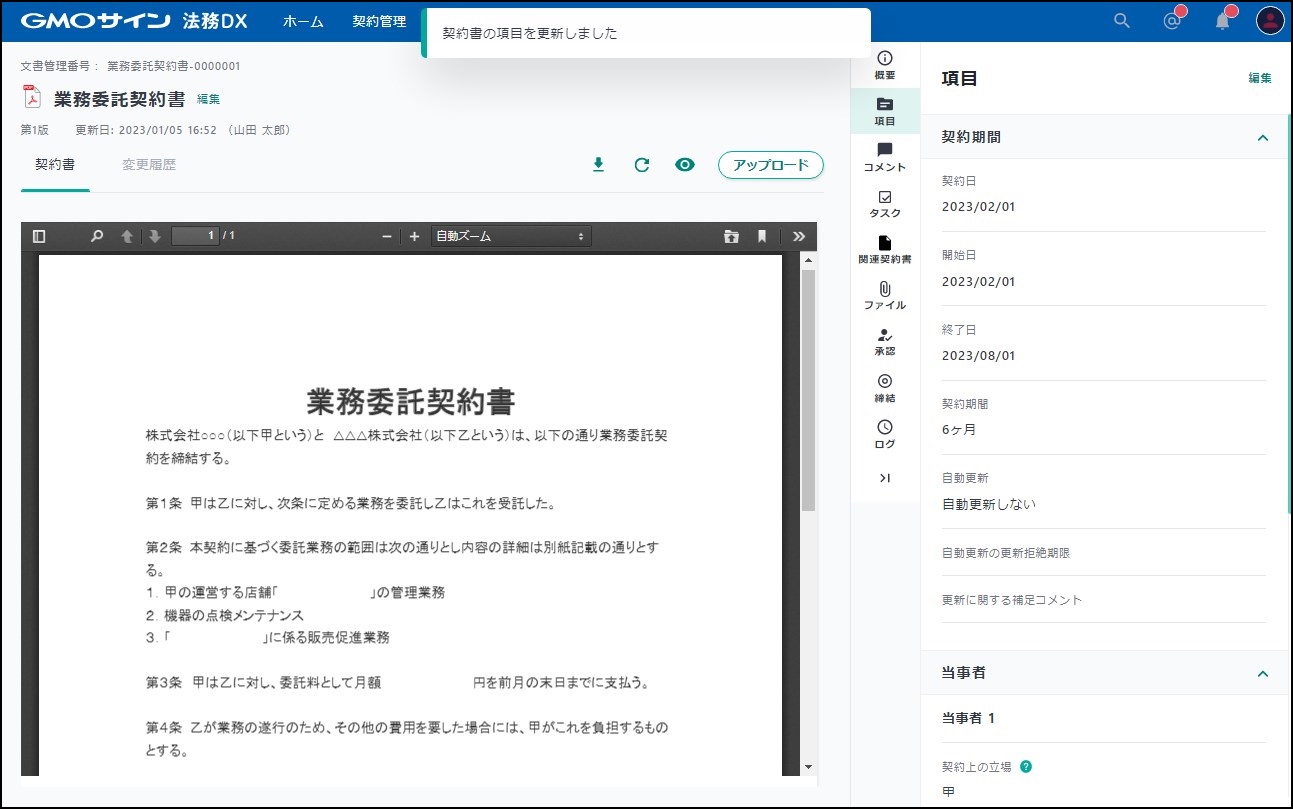Download the contract file icon

point(598,165)
